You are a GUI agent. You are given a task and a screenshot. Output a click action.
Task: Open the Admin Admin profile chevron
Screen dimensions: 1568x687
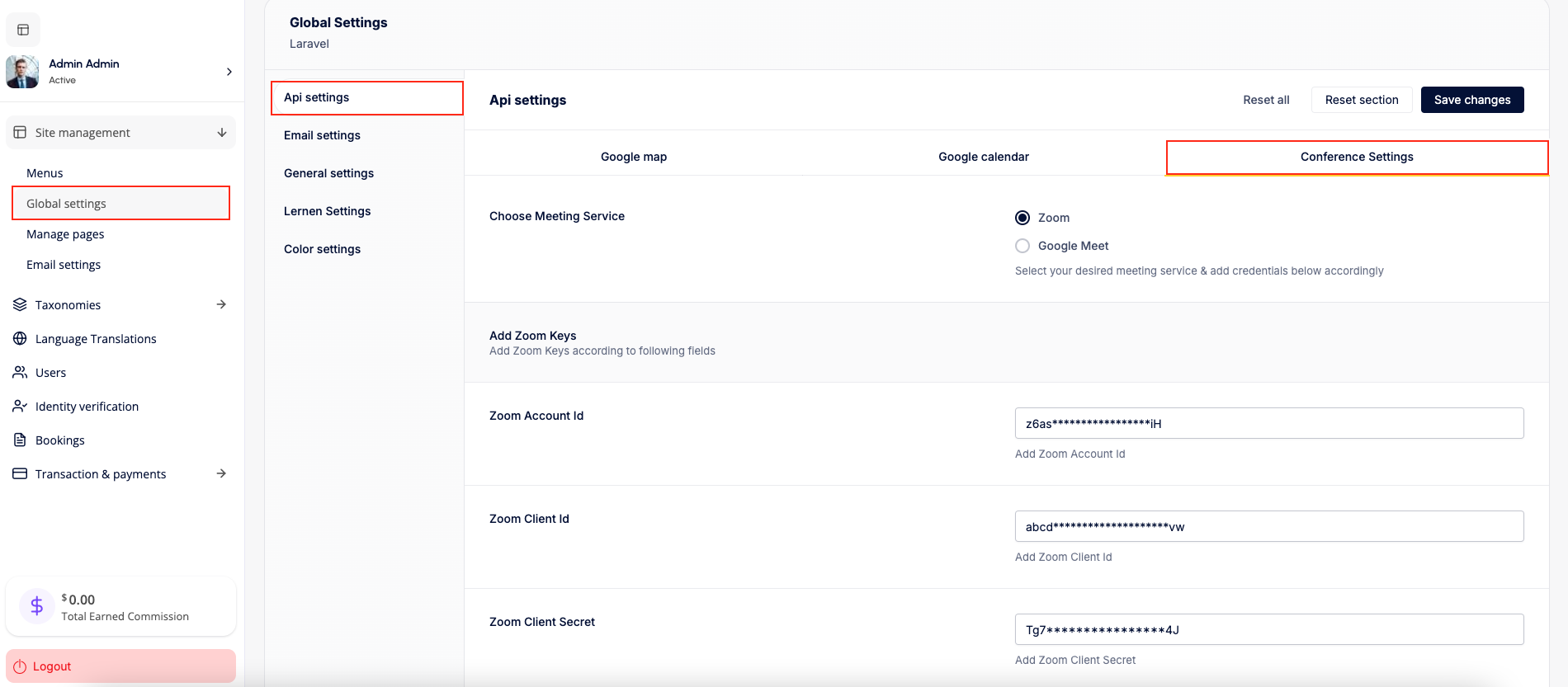[229, 72]
